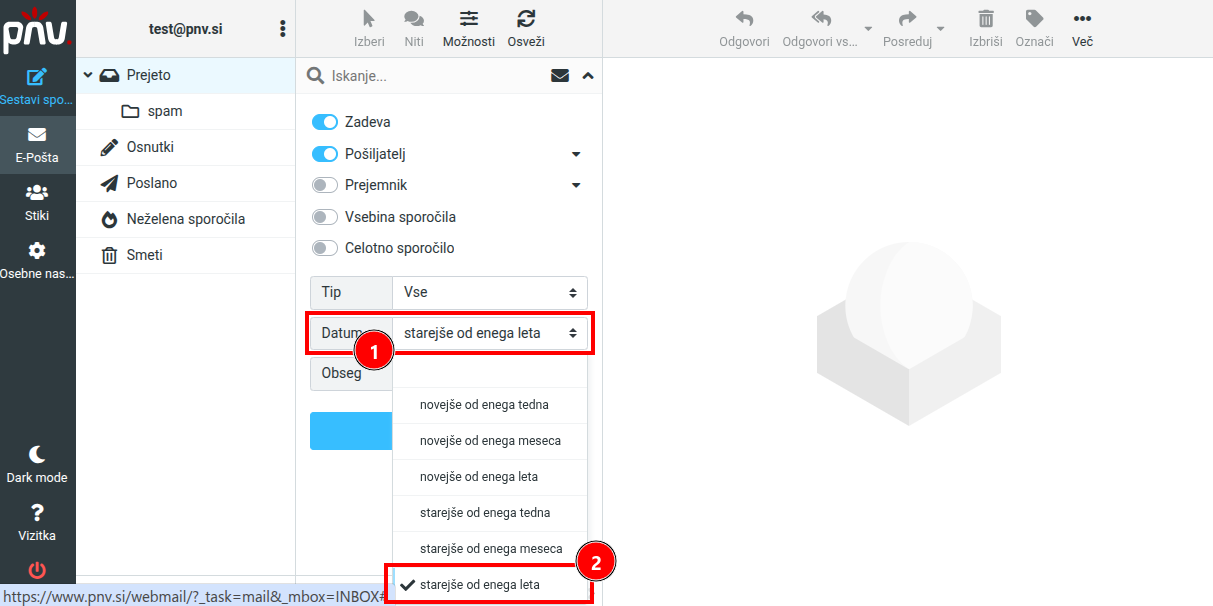The image size is (1213, 606).
Task: Click the Izbriši trash icon
Action: tap(985, 18)
